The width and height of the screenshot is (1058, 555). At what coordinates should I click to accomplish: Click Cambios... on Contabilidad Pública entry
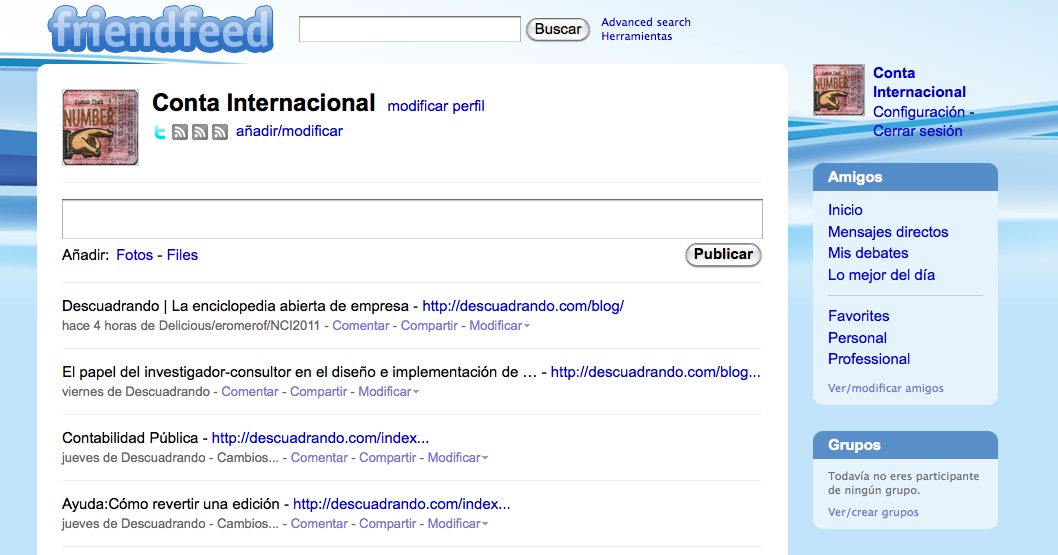point(248,458)
